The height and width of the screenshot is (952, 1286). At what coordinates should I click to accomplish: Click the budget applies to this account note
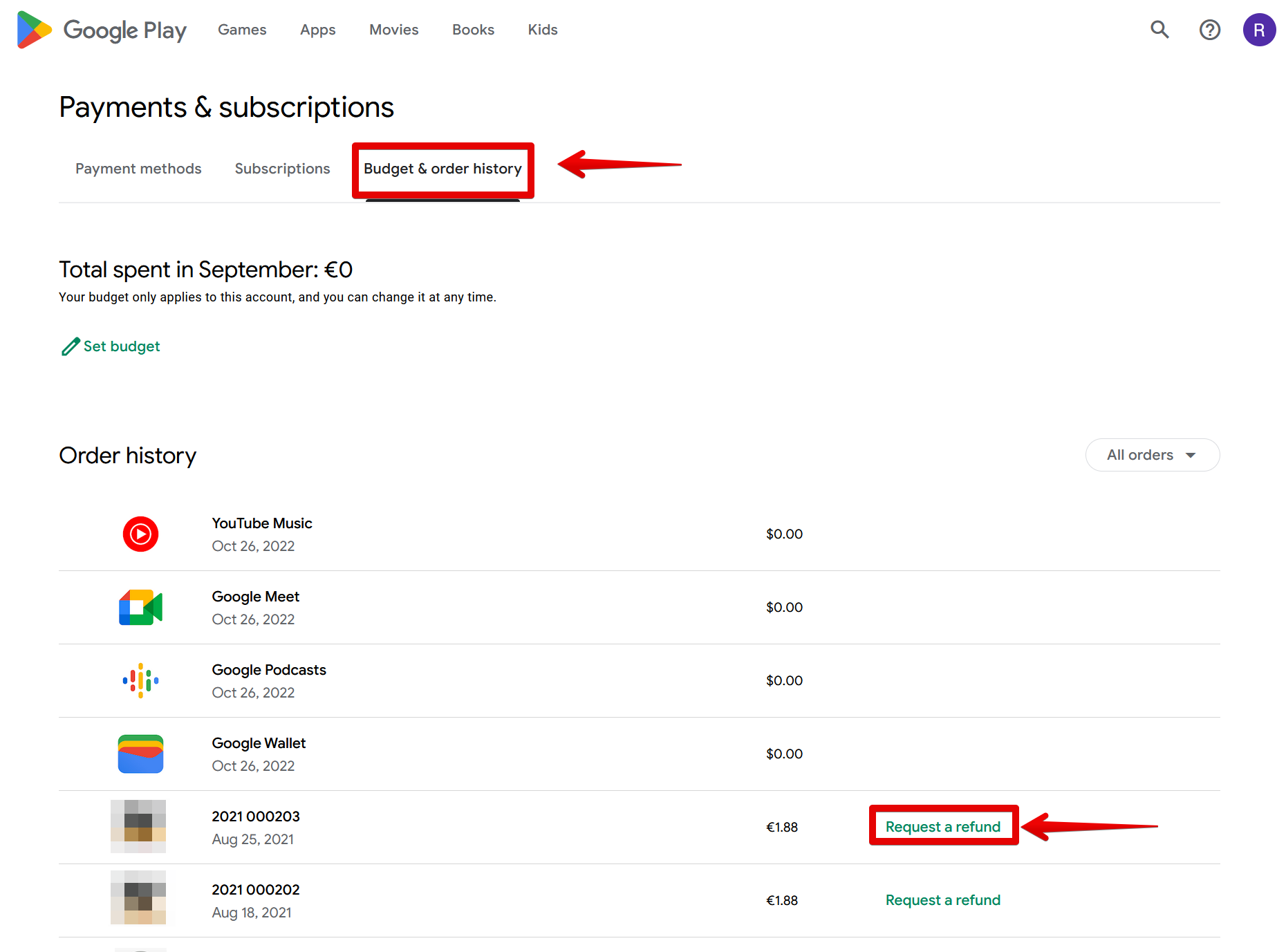(277, 297)
